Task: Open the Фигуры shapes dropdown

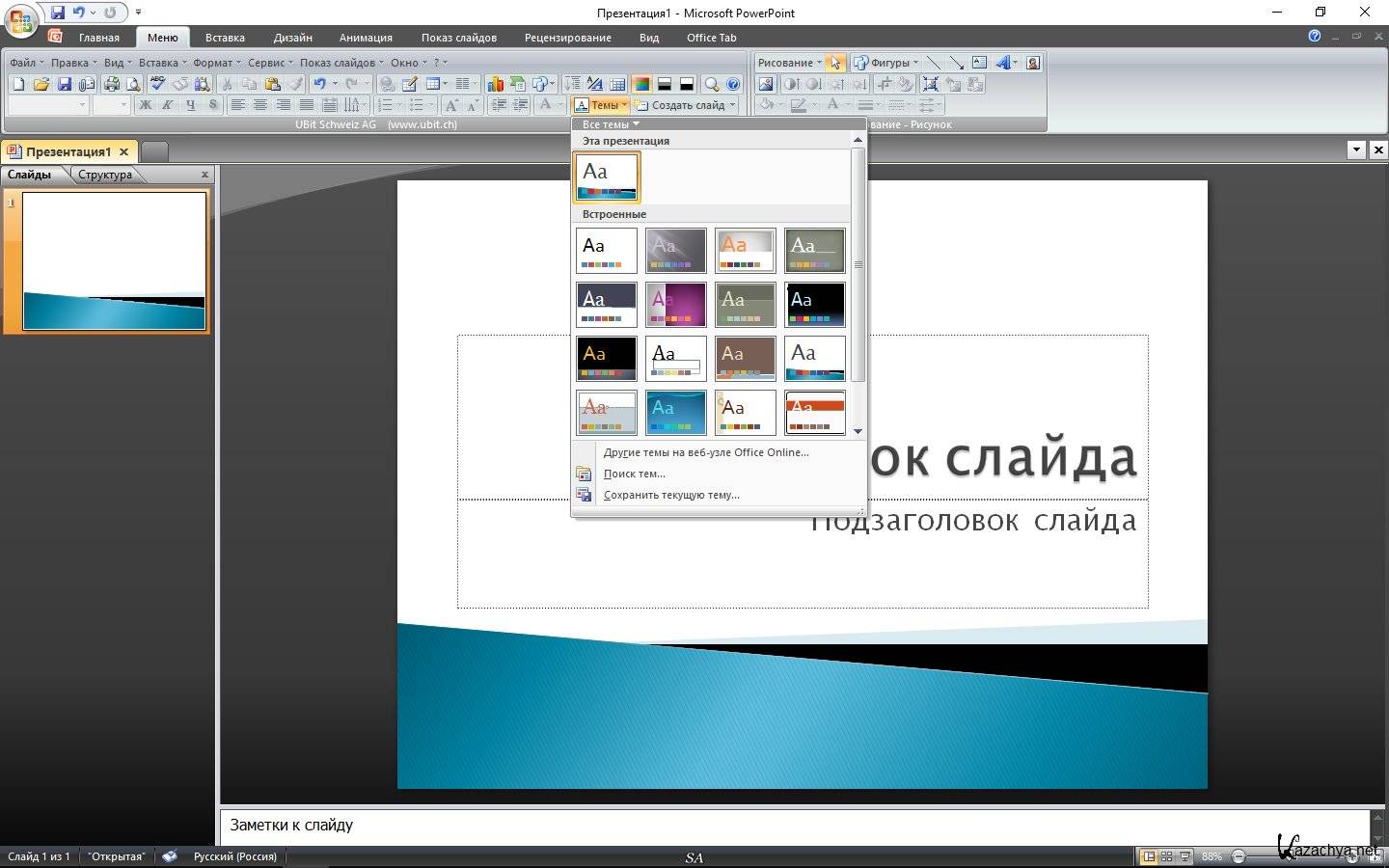Action: click(885, 63)
